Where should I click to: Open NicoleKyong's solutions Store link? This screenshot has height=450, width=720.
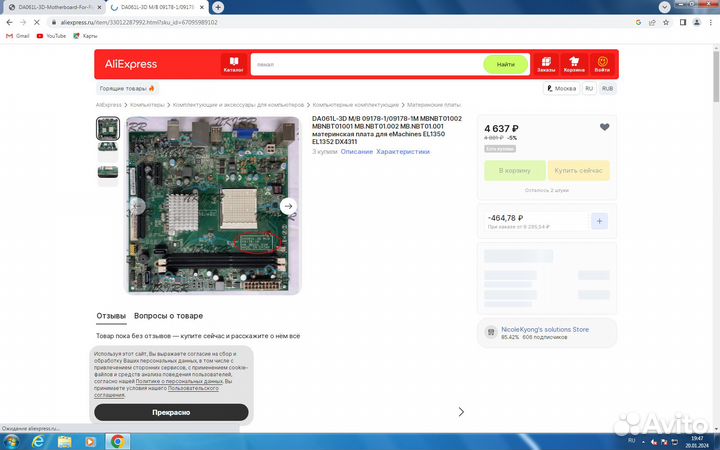tap(545, 329)
